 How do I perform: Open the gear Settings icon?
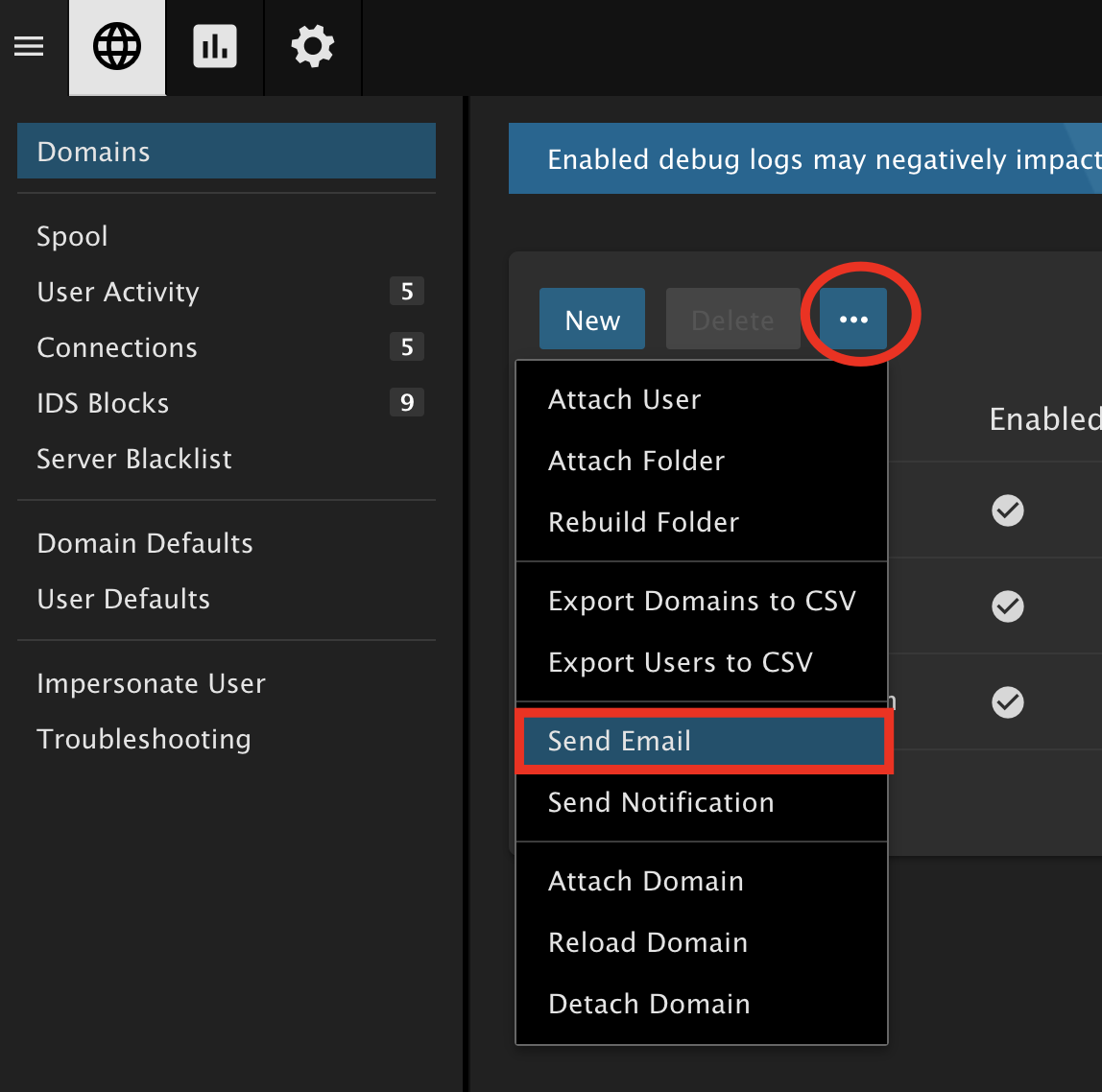coord(313,47)
